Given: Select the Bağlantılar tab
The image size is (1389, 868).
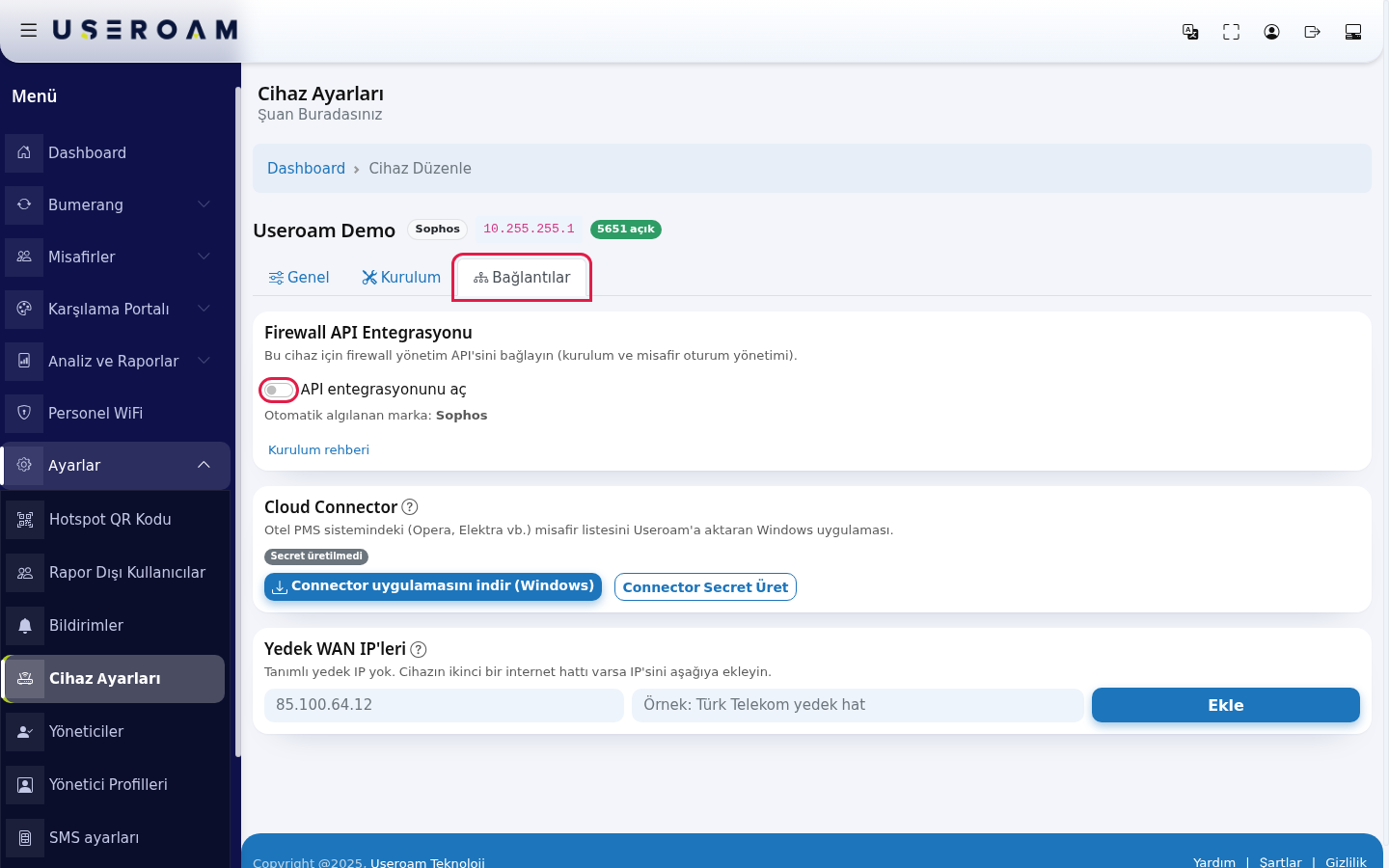Looking at the screenshot, I should click(x=522, y=278).
